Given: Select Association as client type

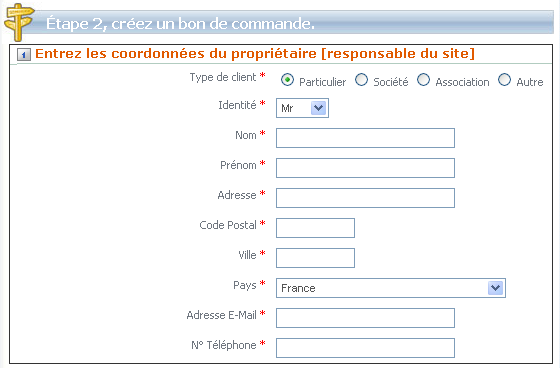Looking at the screenshot, I should 423,80.
